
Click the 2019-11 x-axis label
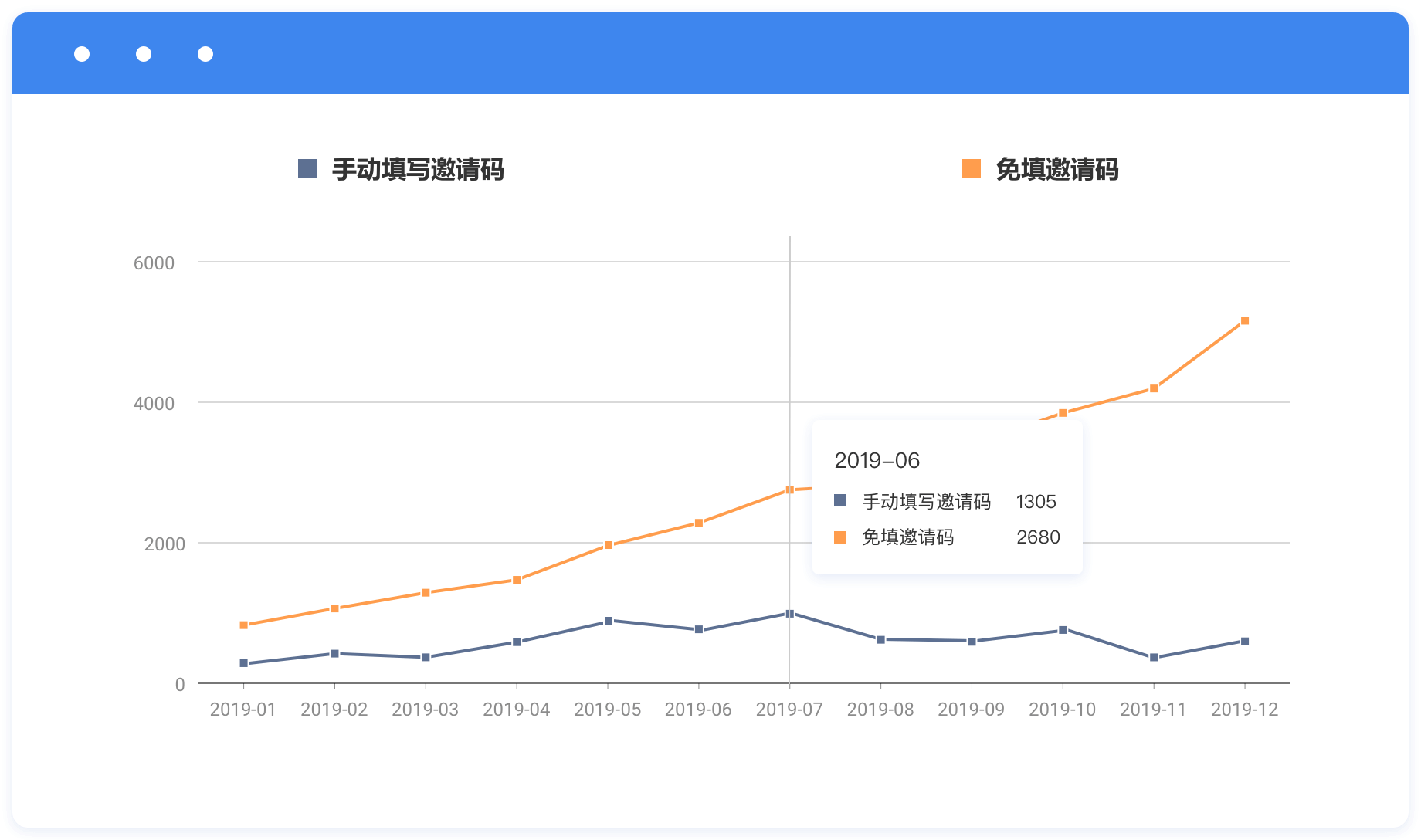tap(1154, 710)
